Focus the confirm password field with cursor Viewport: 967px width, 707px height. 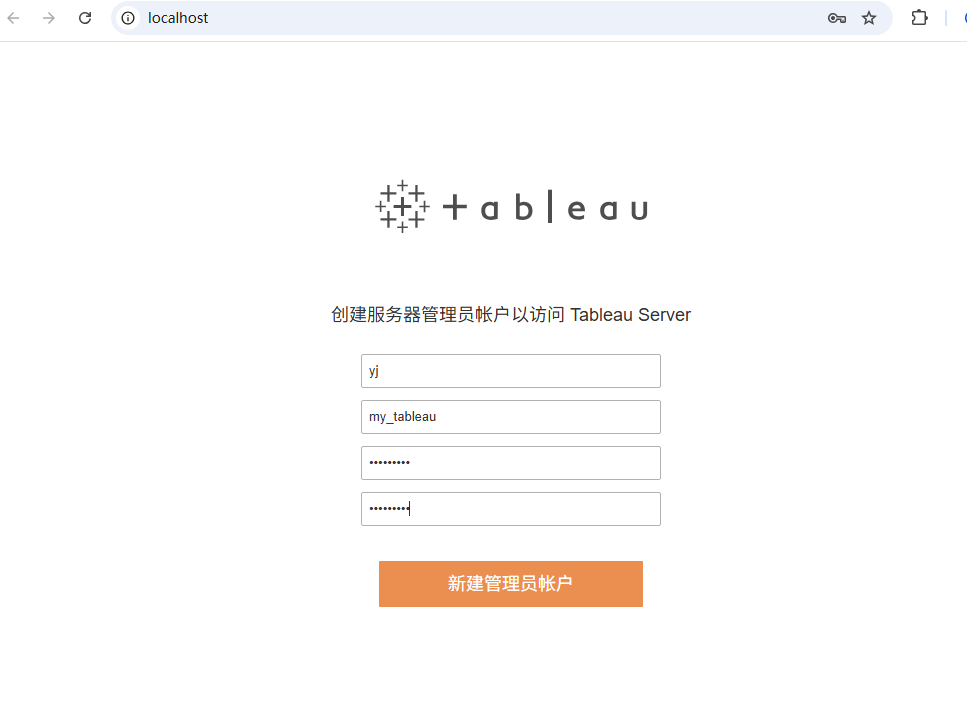click(x=511, y=509)
